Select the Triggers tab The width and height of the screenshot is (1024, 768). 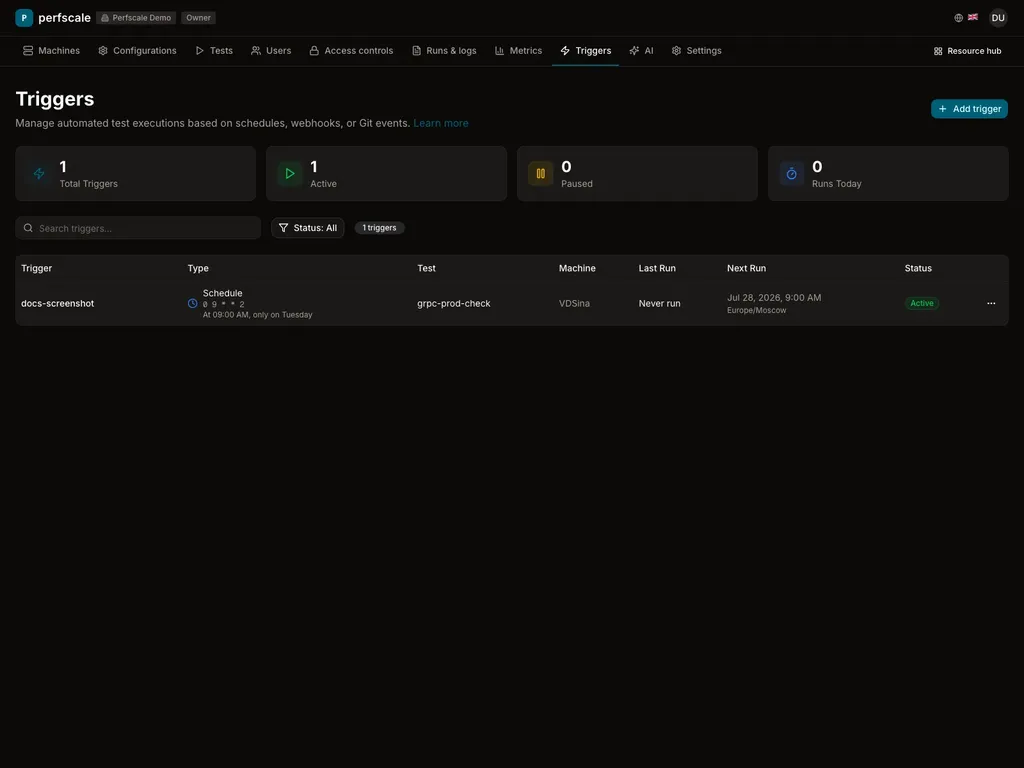click(x=586, y=51)
